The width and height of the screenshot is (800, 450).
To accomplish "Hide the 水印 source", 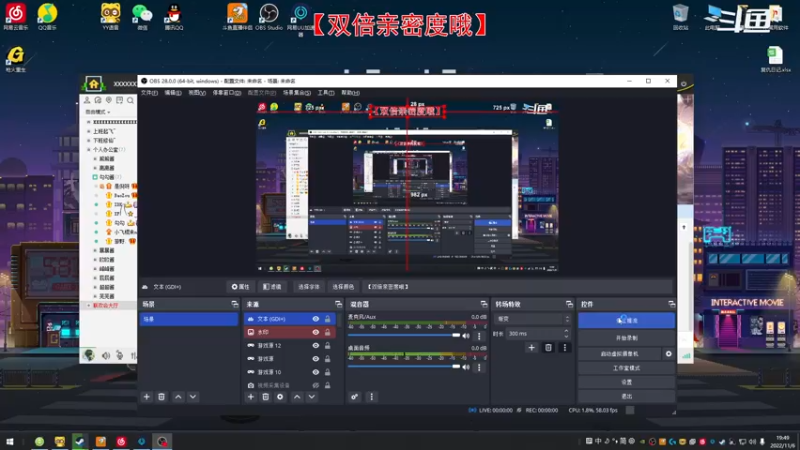I will [x=316, y=332].
